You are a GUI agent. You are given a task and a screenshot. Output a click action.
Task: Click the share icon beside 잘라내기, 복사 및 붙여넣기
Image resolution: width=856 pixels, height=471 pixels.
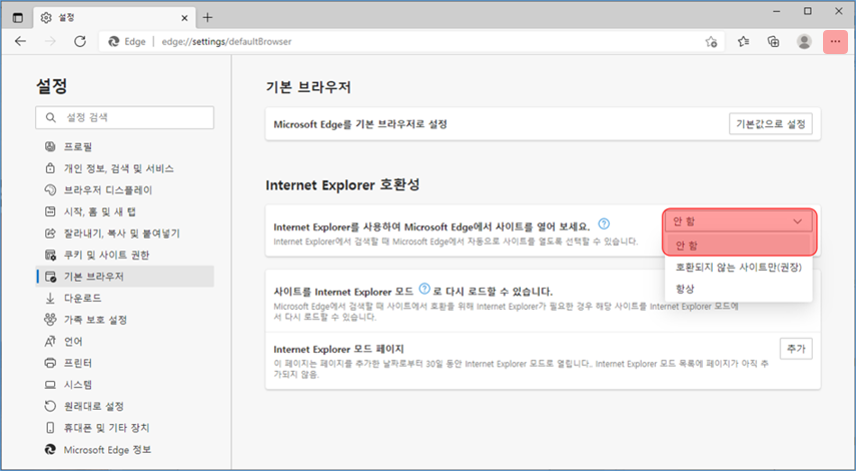[50, 233]
